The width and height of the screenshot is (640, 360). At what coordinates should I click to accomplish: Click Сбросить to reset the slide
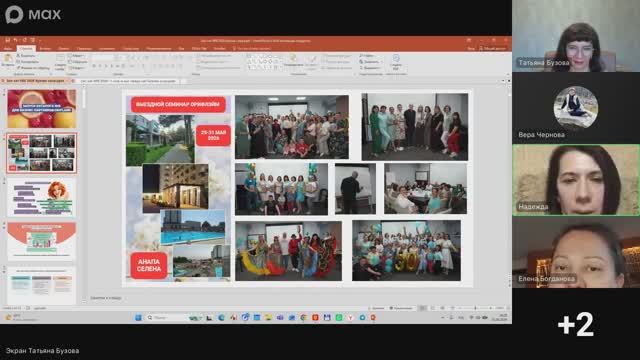coord(78,62)
